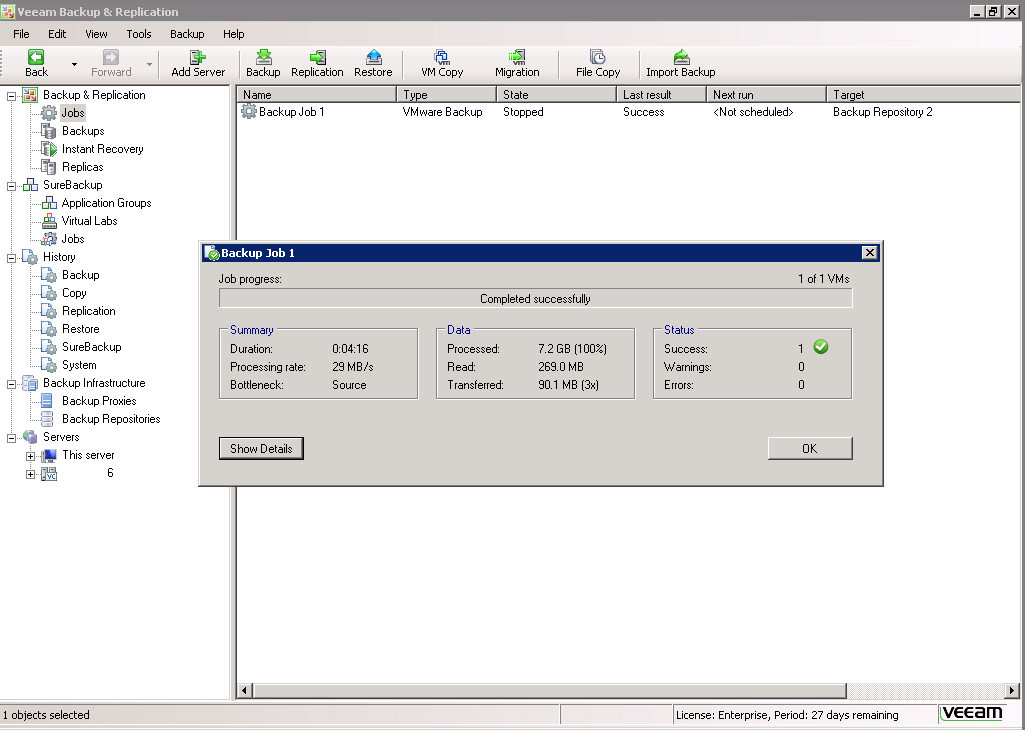Click the Replication toolbar icon
The image size is (1033, 746).
(317, 63)
